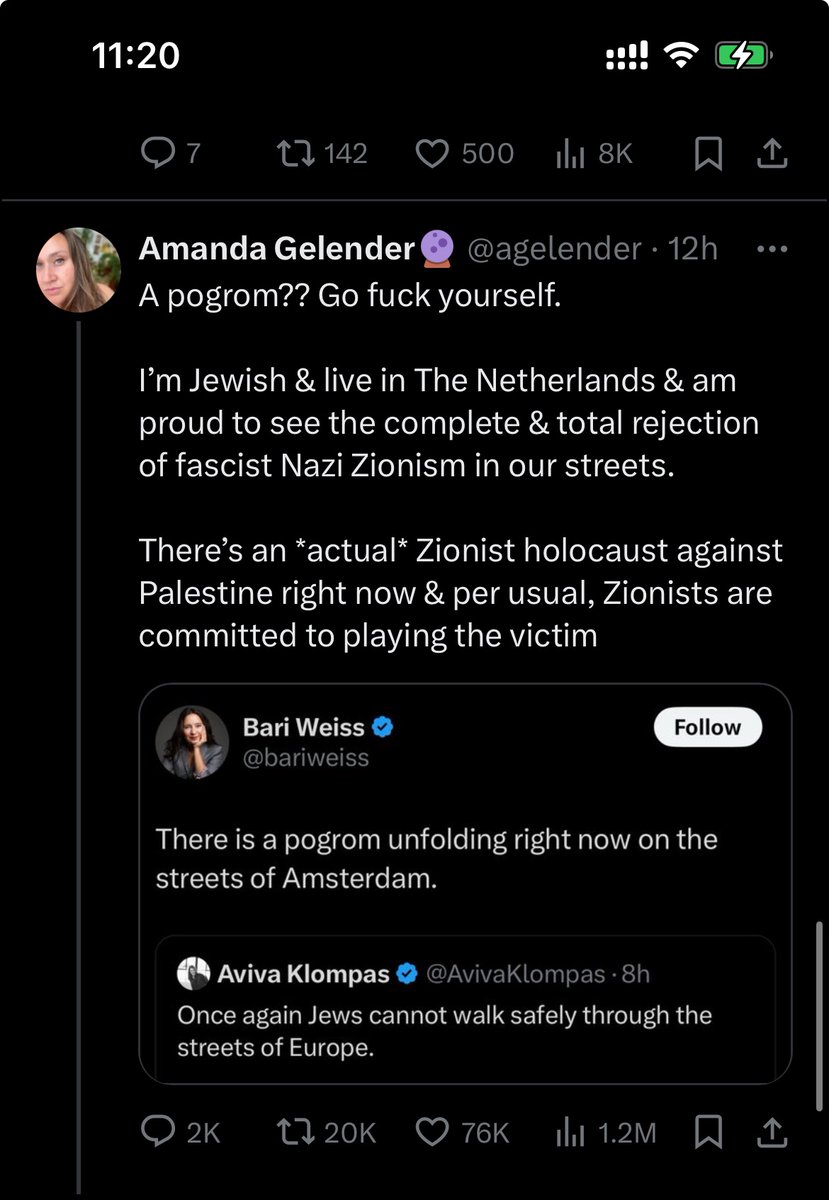Reply to the post with 2K replies

(158, 1132)
